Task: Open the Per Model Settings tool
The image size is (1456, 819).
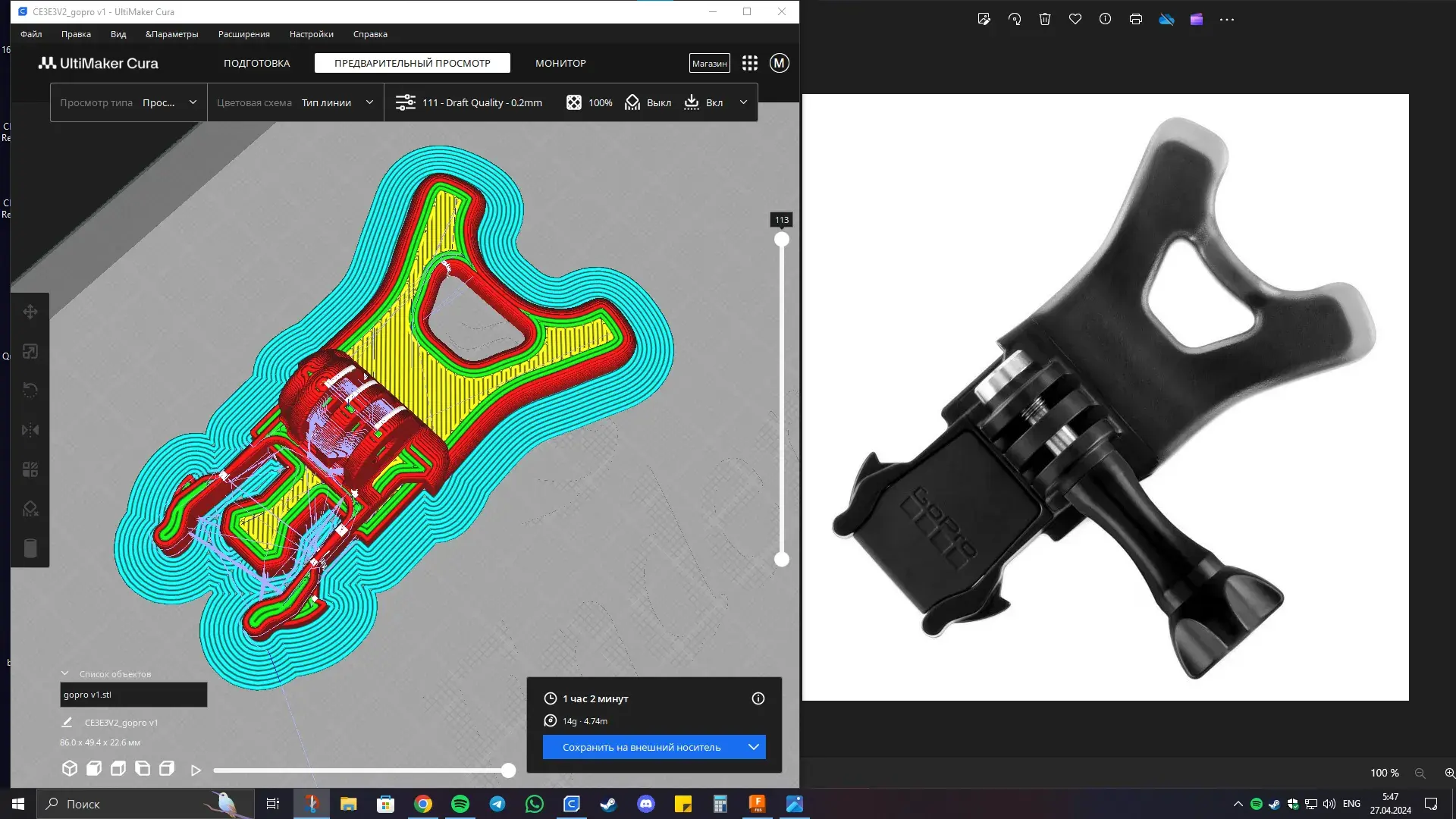Action: pyautogui.click(x=30, y=469)
